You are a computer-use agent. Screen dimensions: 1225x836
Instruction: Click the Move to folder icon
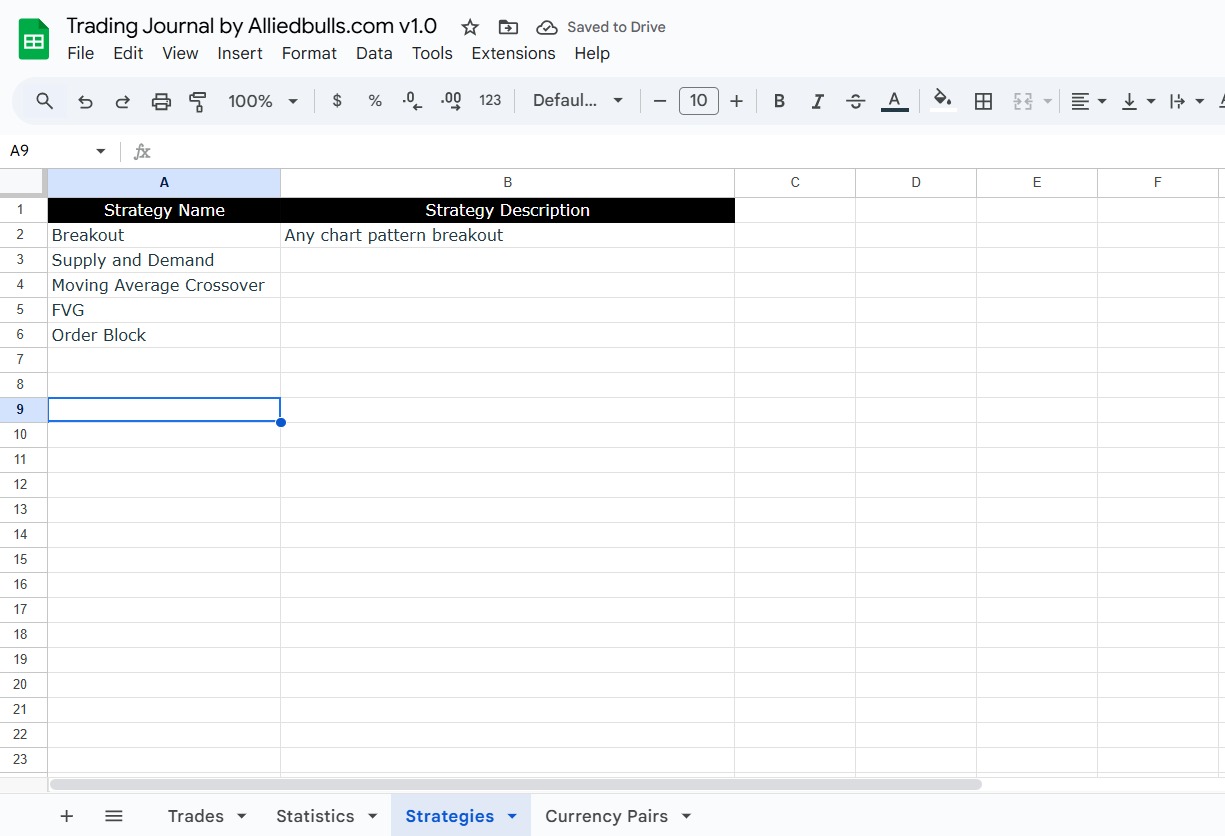click(508, 27)
